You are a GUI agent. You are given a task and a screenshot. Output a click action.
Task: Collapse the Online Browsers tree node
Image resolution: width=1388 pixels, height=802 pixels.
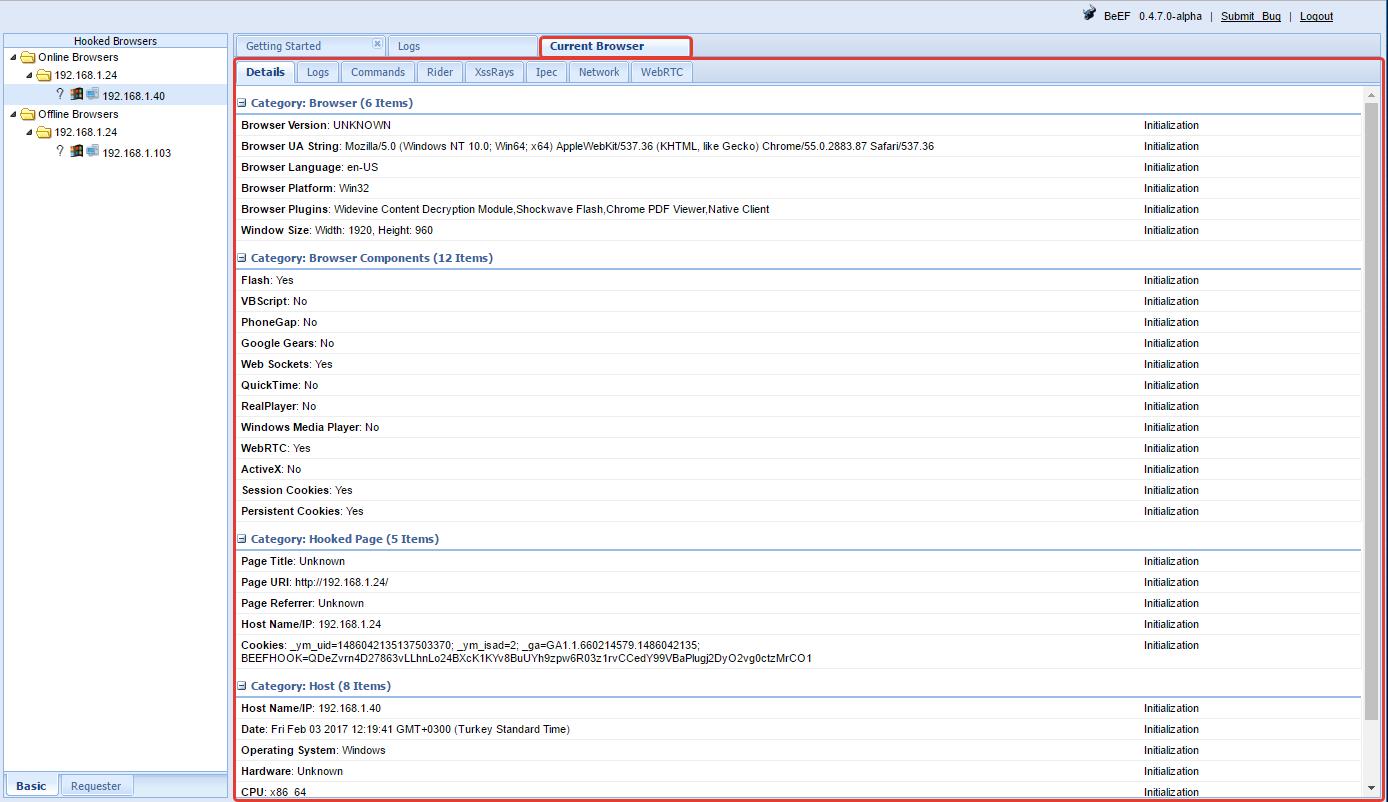12,57
